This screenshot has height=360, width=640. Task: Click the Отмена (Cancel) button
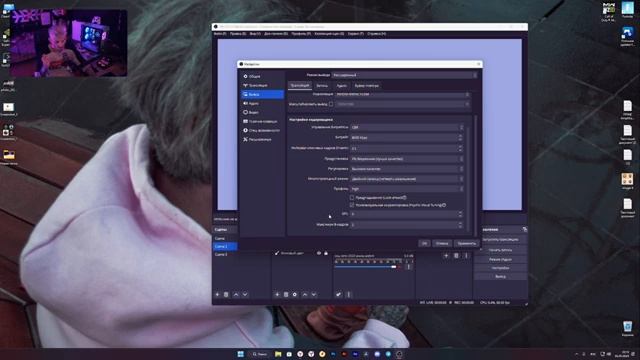click(442, 243)
